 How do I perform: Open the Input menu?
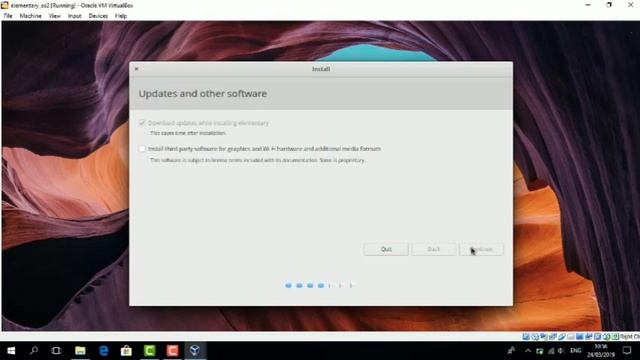(x=75, y=16)
